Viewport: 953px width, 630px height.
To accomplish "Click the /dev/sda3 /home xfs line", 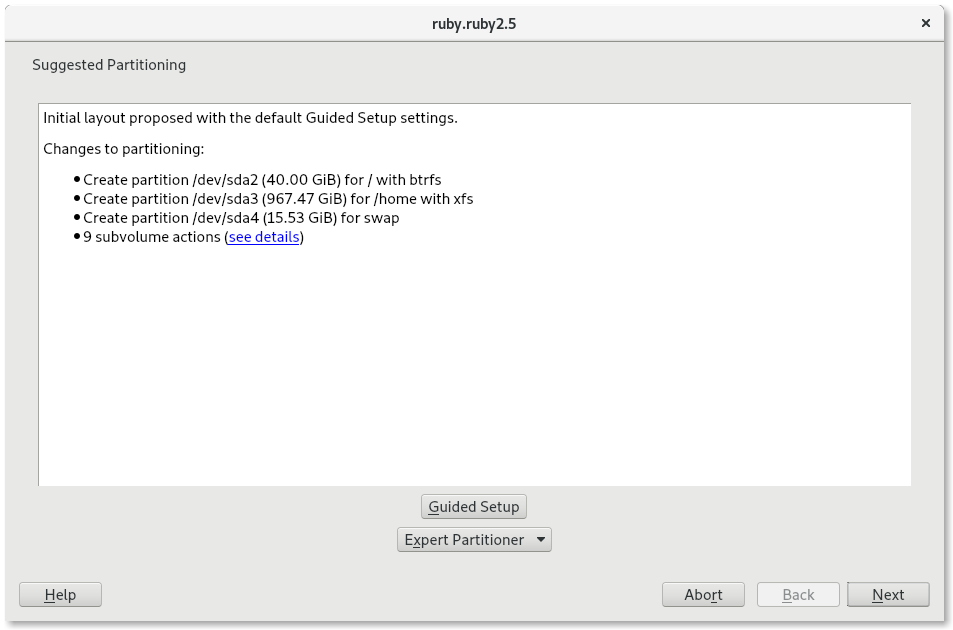I will point(278,199).
